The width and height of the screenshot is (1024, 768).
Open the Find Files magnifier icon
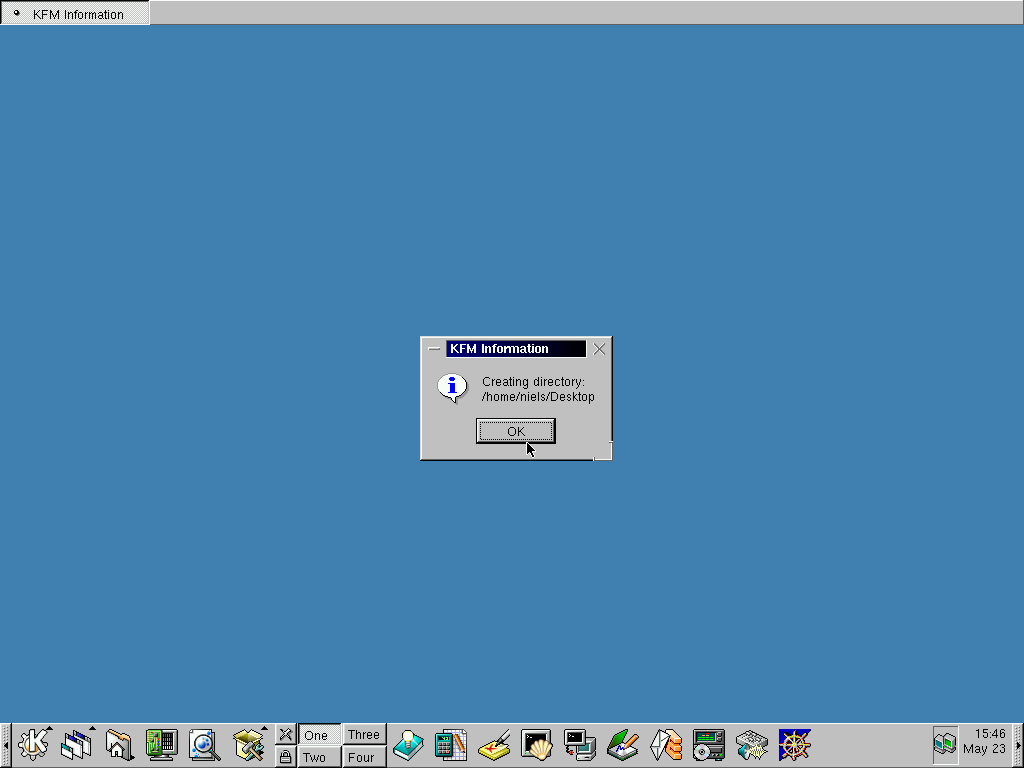point(204,744)
